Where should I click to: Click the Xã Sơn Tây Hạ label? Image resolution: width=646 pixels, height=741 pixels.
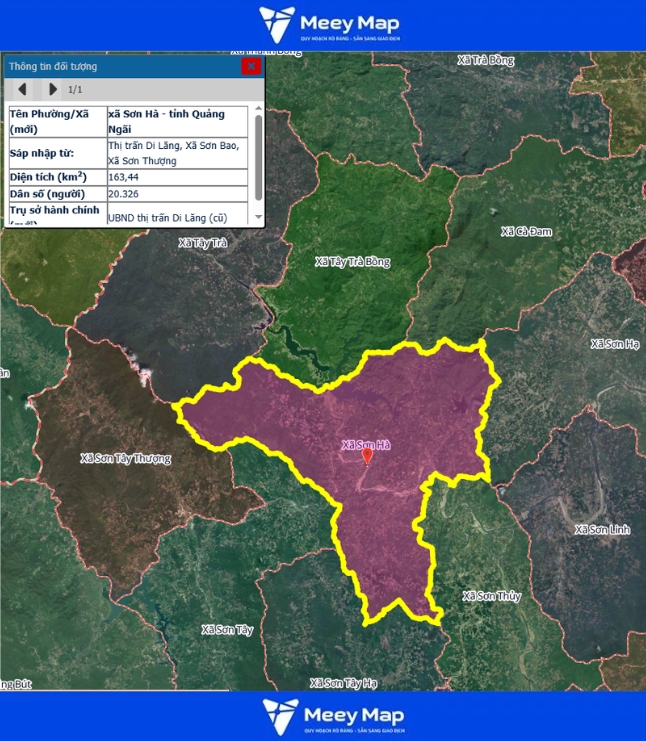tap(343, 683)
